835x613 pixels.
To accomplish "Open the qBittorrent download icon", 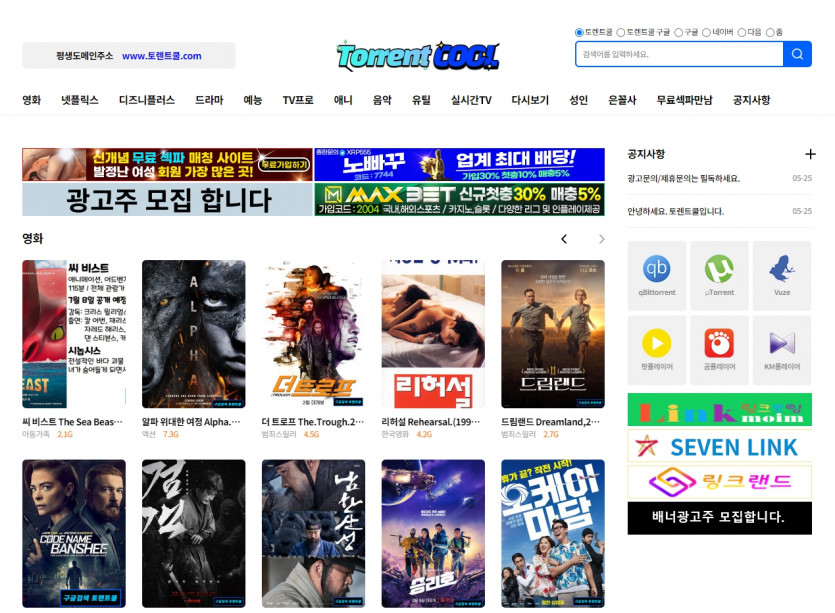I will pos(656,274).
